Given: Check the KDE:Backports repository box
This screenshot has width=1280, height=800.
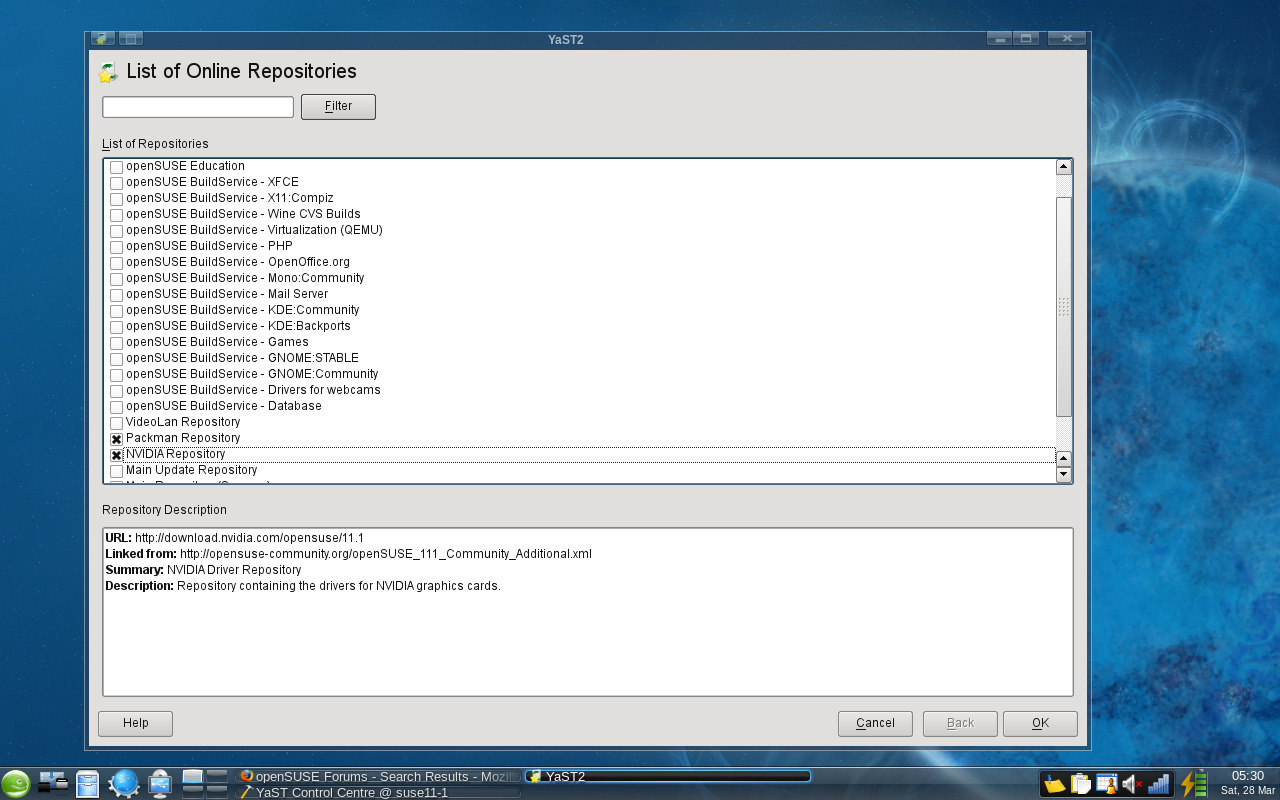Looking at the screenshot, I should 117,327.
